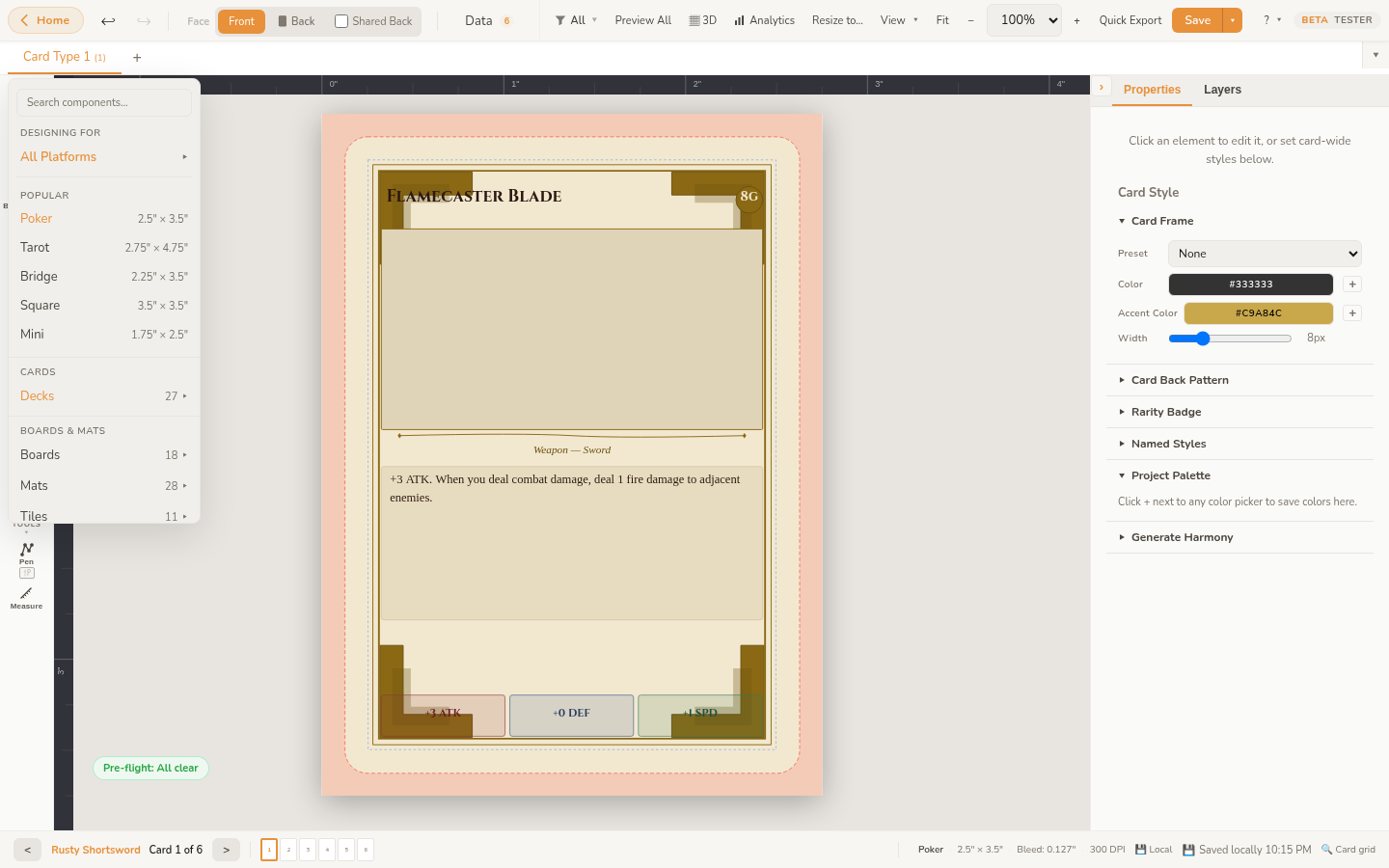Click the Save button
Screen dimensions: 1389x868
pyautogui.click(x=1197, y=20)
